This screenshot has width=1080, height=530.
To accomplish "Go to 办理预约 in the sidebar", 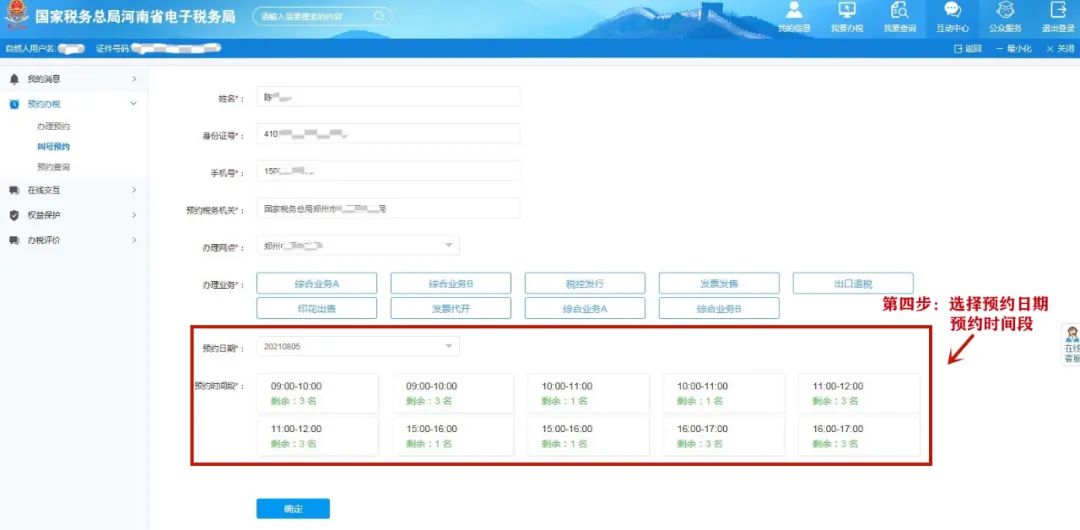I will pyautogui.click(x=53, y=127).
